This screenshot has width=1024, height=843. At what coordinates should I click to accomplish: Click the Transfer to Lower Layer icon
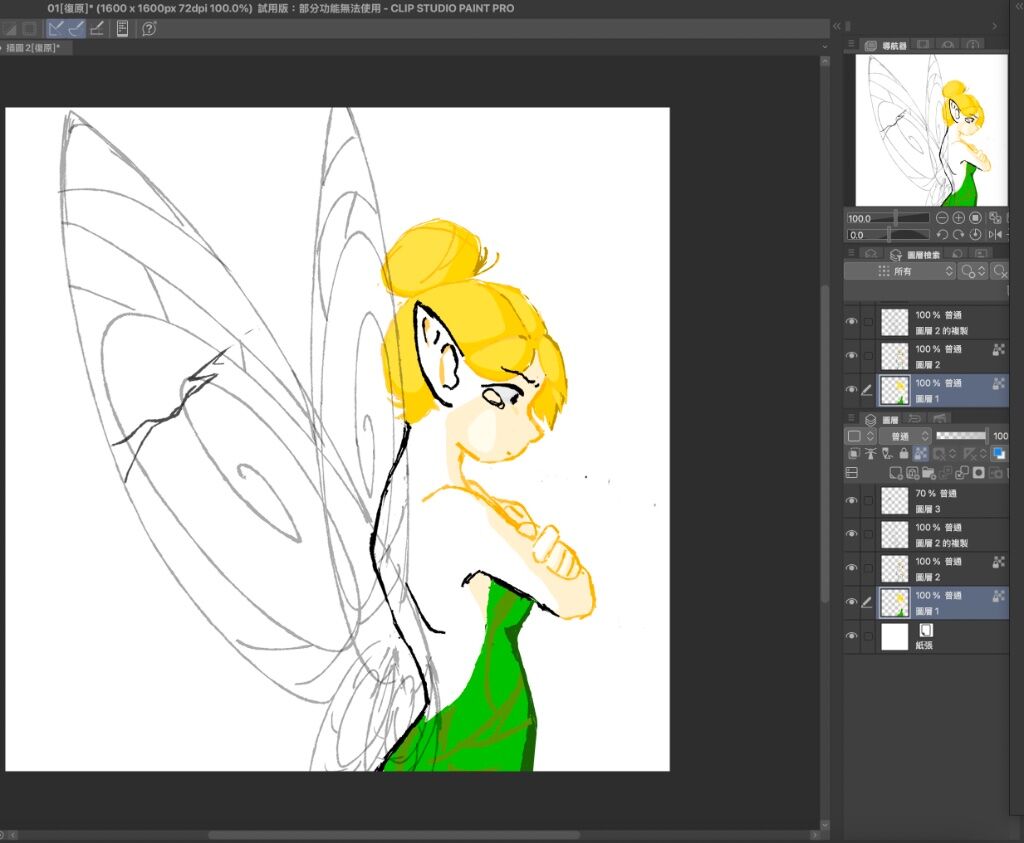pyautogui.click(x=945, y=473)
